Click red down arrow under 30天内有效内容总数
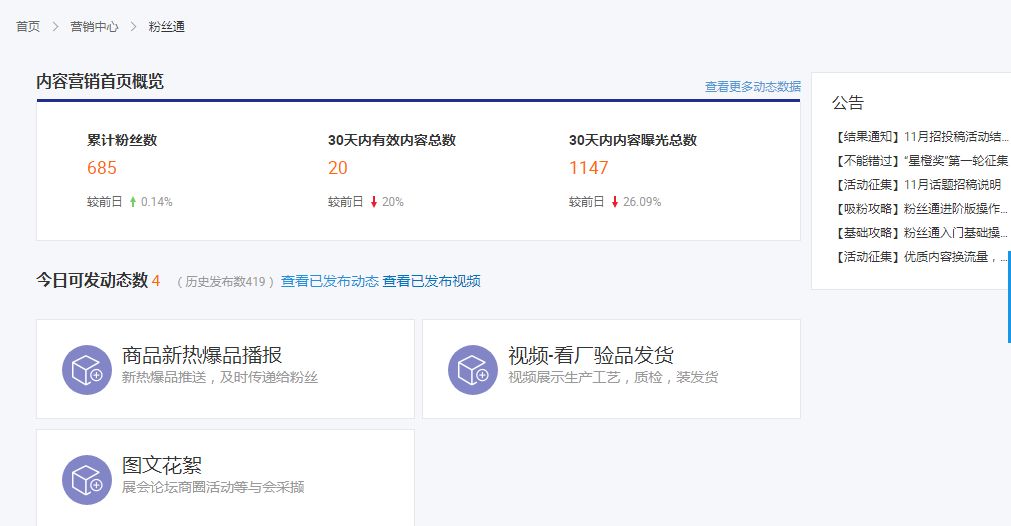 click(x=373, y=202)
